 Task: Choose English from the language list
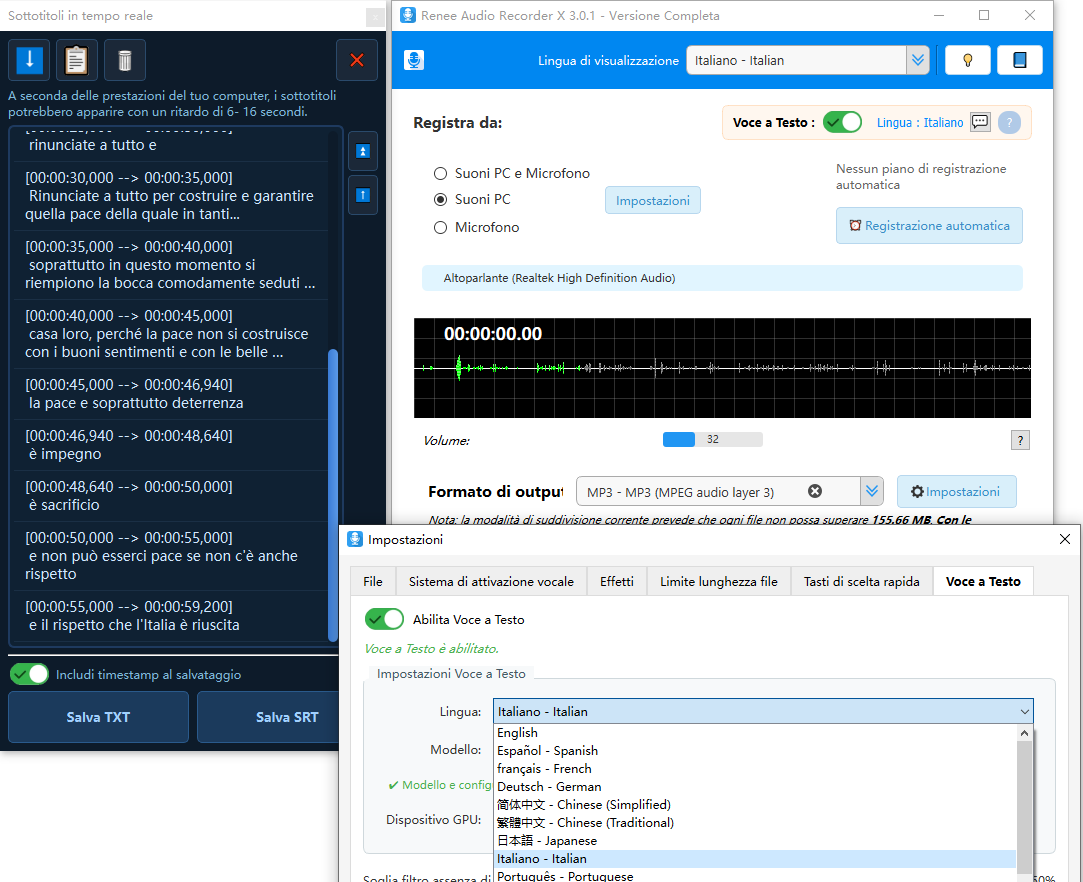coord(756,733)
